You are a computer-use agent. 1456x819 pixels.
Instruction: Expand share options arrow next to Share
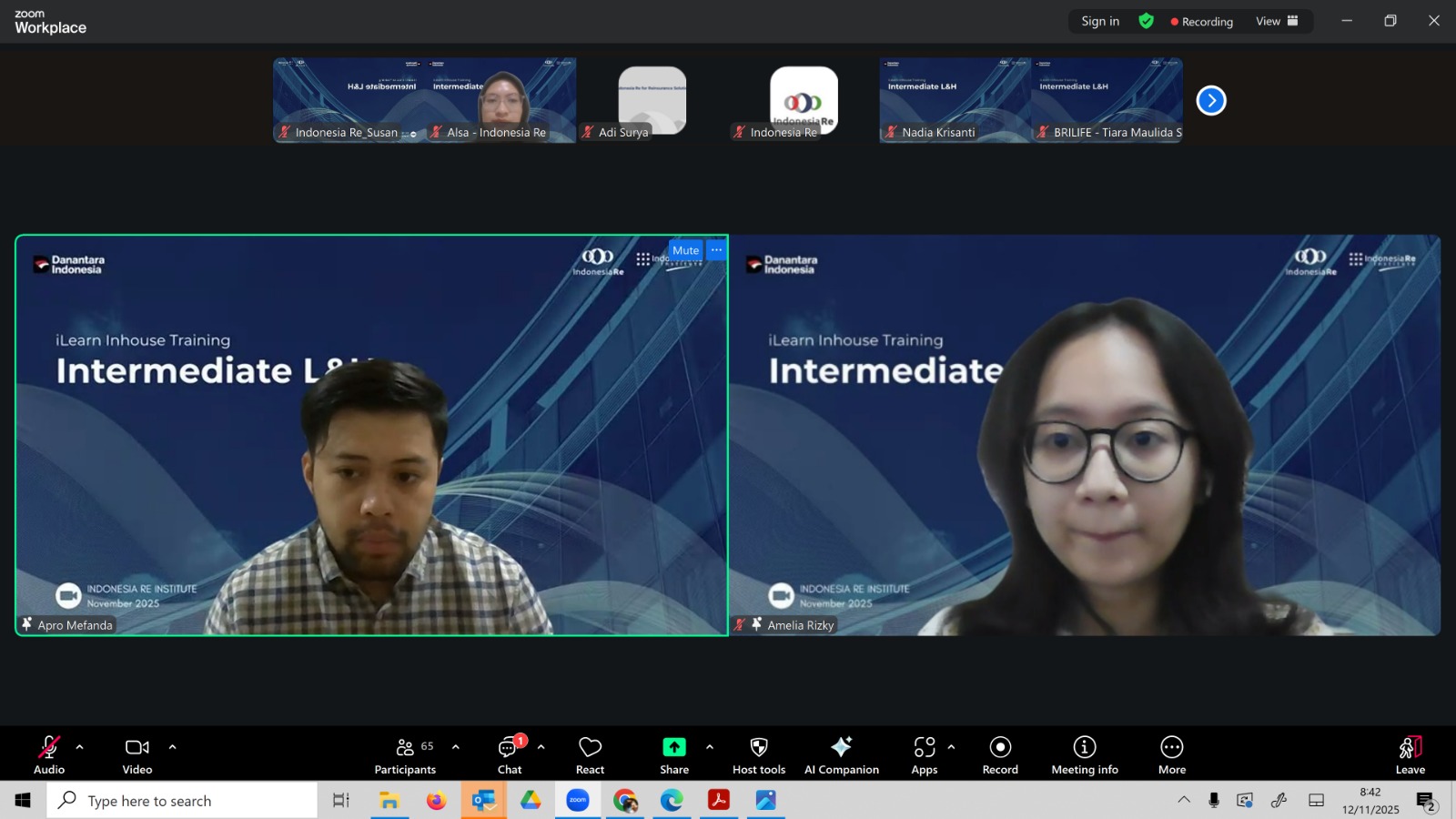(710, 747)
